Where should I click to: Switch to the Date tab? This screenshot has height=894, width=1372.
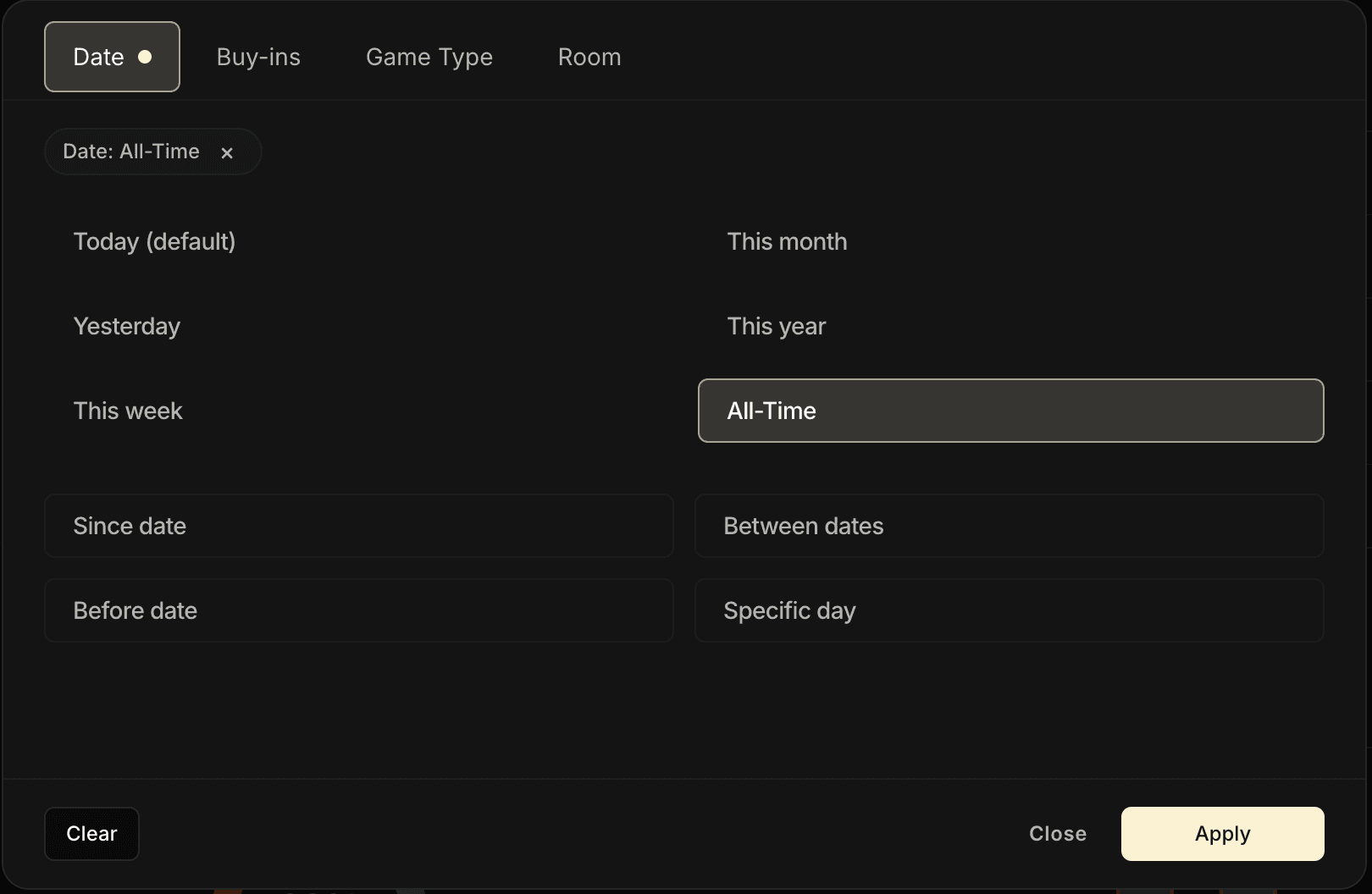99,57
